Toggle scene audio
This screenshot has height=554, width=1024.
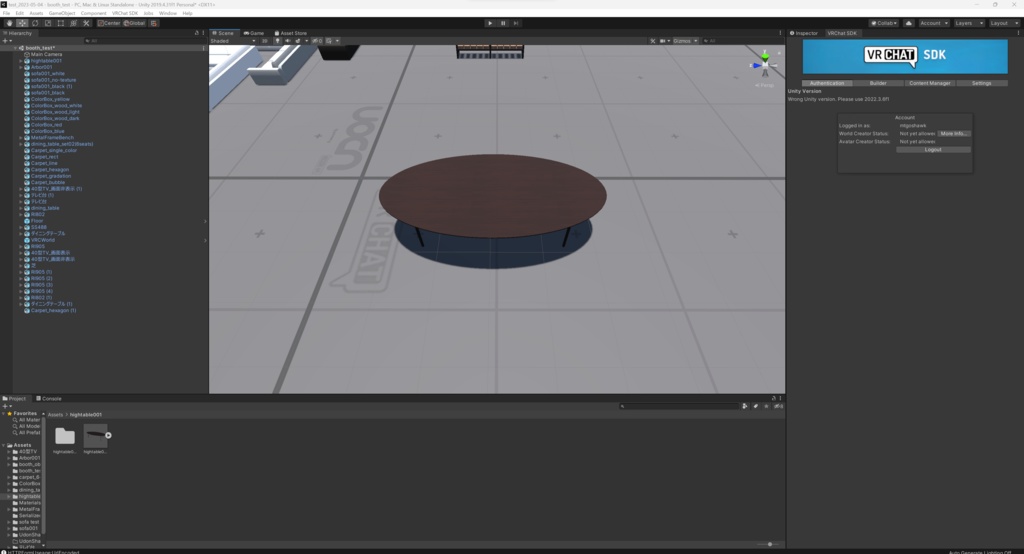[287, 41]
